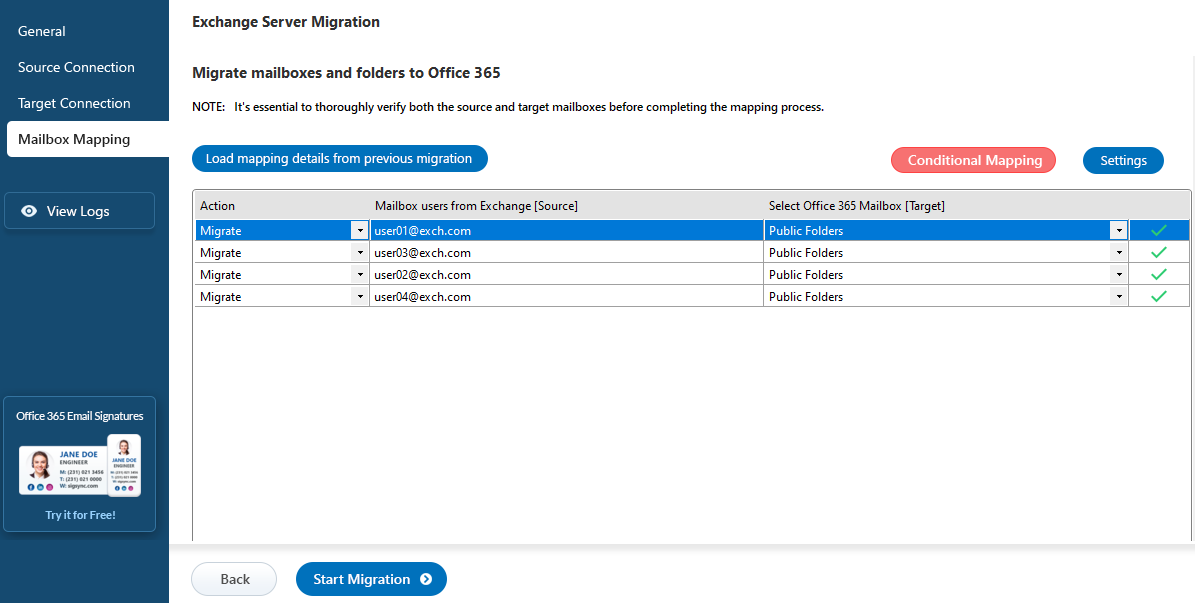Open Action dropdown for user04@exch.com
Image resolution: width=1195 pixels, height=603 pixels.
(x=359, y=297)
